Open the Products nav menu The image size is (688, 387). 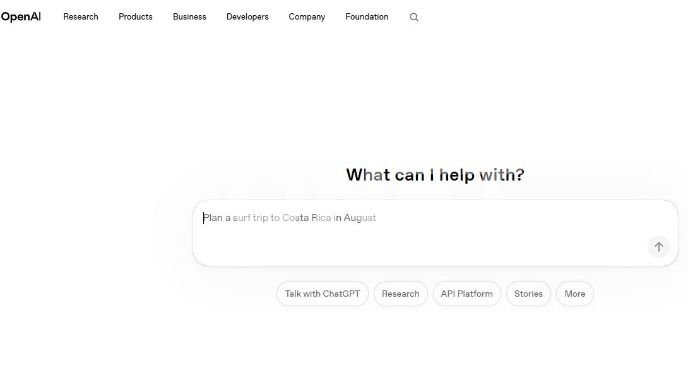(136, 17)
